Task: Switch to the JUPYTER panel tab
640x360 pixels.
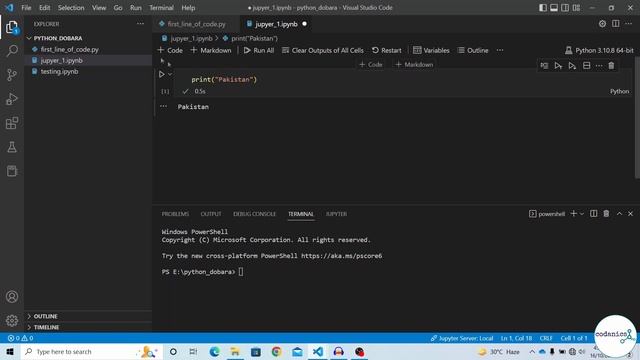Action: (336, 214)
